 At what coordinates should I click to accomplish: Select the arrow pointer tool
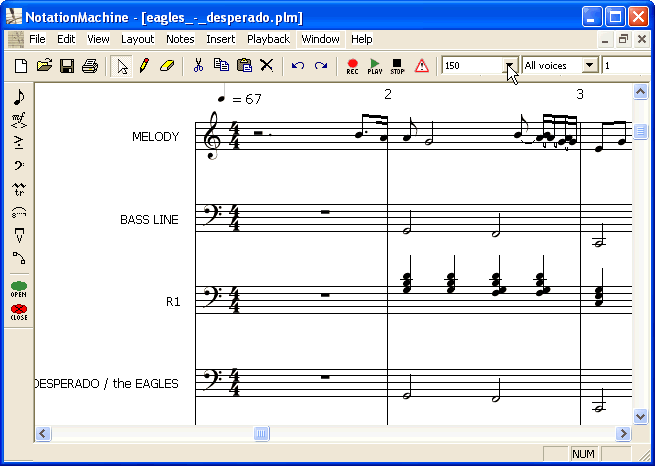click(122, 66)
